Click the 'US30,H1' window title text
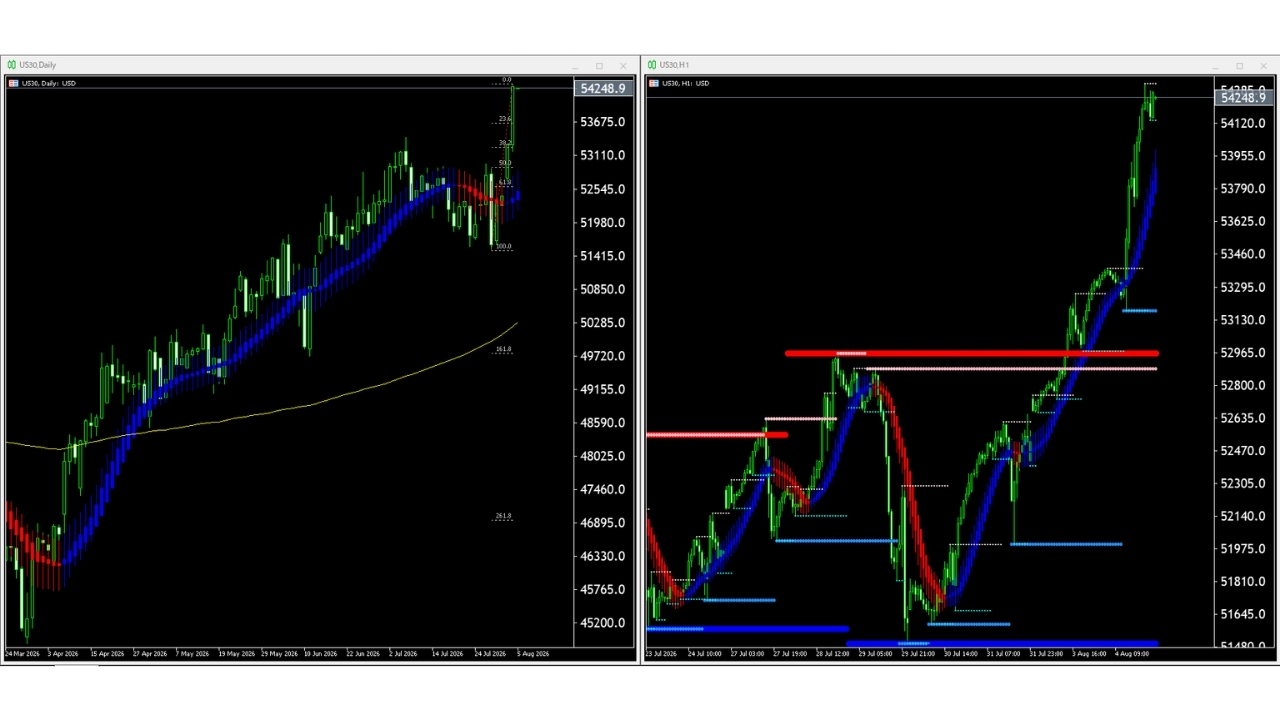Image resolution: width=1280 pixels, height=720 pixels. click(x=674, y=65)
